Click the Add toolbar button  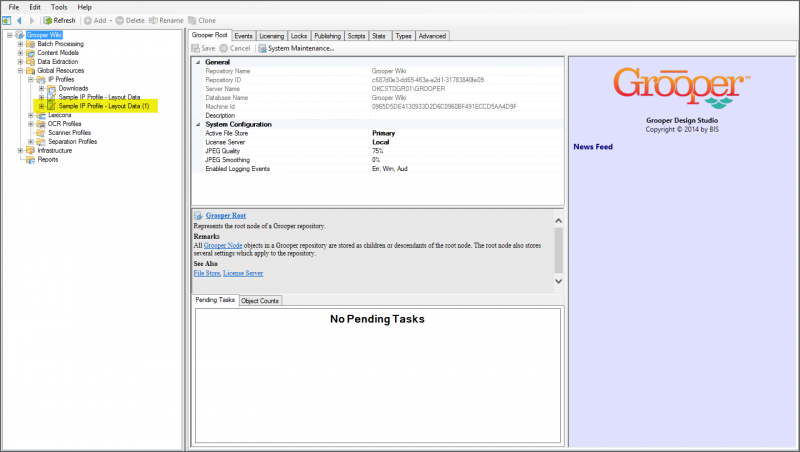click(97, 20)
